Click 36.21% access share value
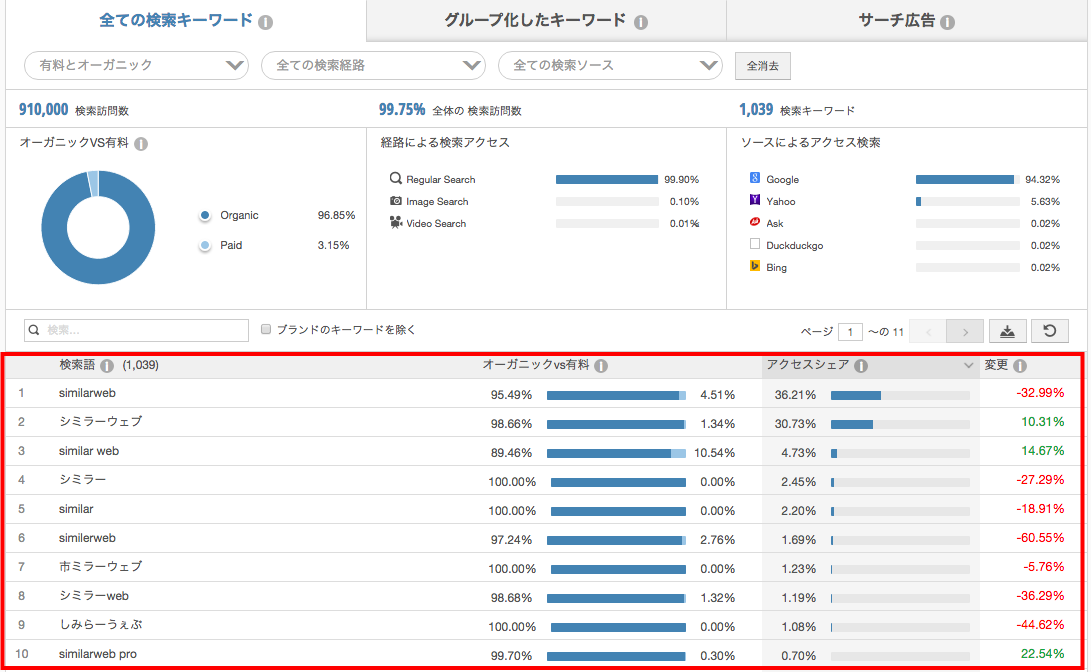Image resolution: width=1091 pixels, height=672 pixels. pyautogui.click(x=795, y=395)
